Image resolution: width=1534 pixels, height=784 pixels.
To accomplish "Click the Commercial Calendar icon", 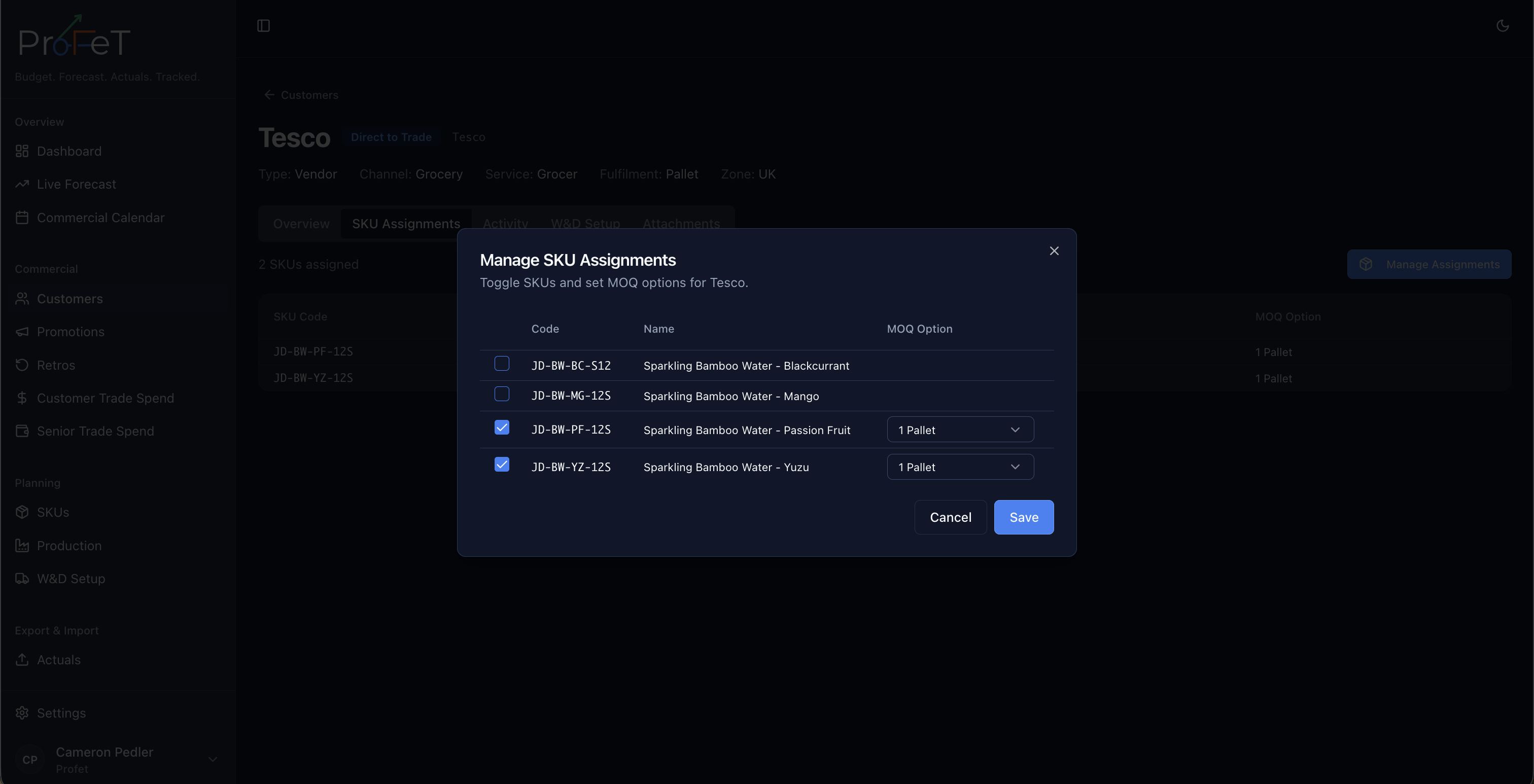I will (22, 217).
